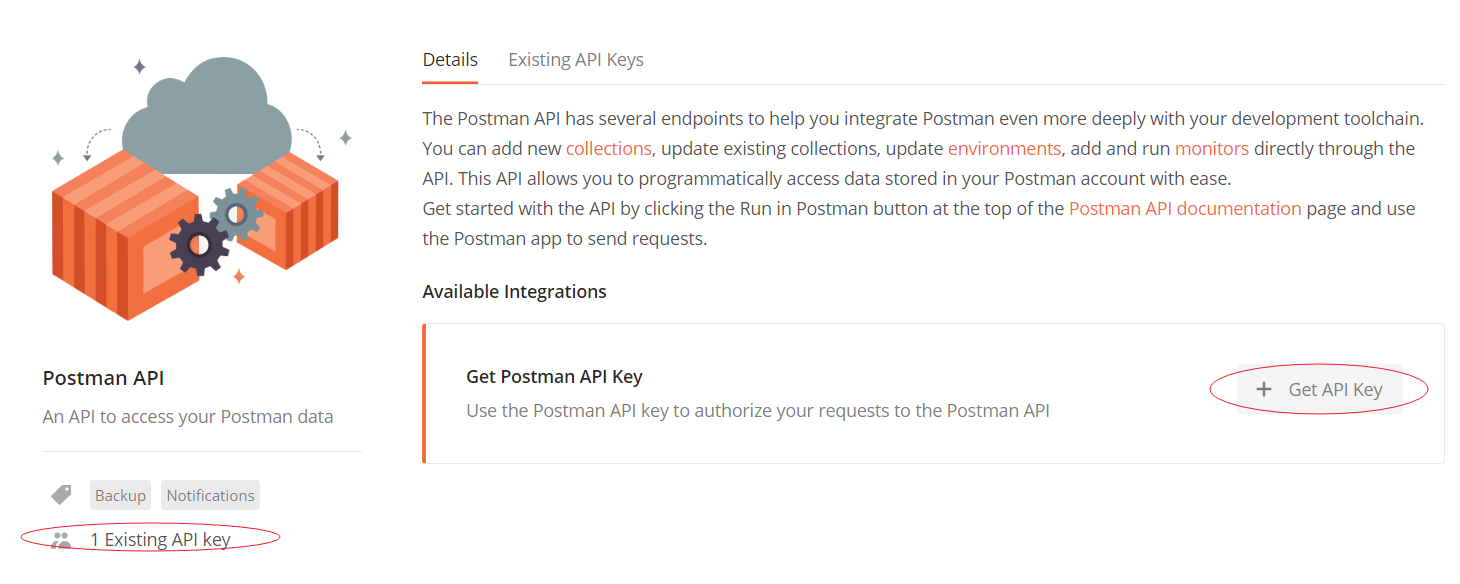
Task: Switch to the Existing API Keys tab
Action: tap(576, 59)
